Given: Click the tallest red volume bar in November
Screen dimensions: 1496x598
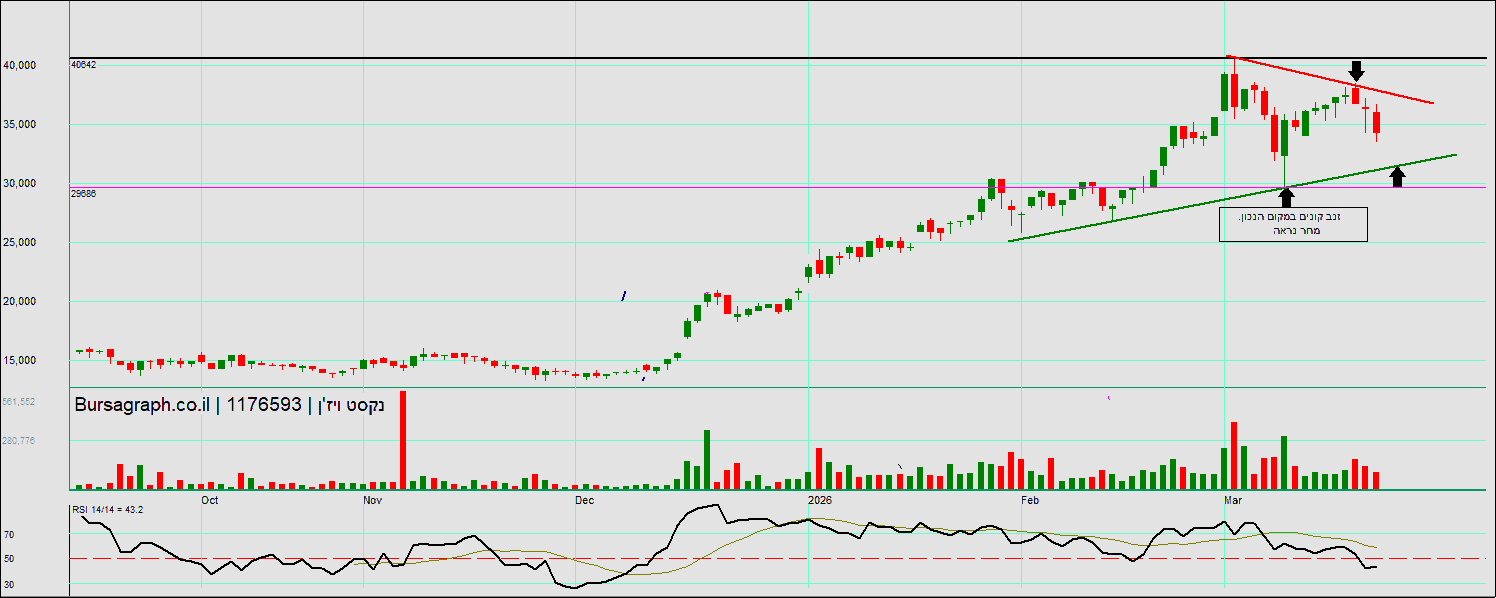Looking at the screenshot, I should (403, 439).
